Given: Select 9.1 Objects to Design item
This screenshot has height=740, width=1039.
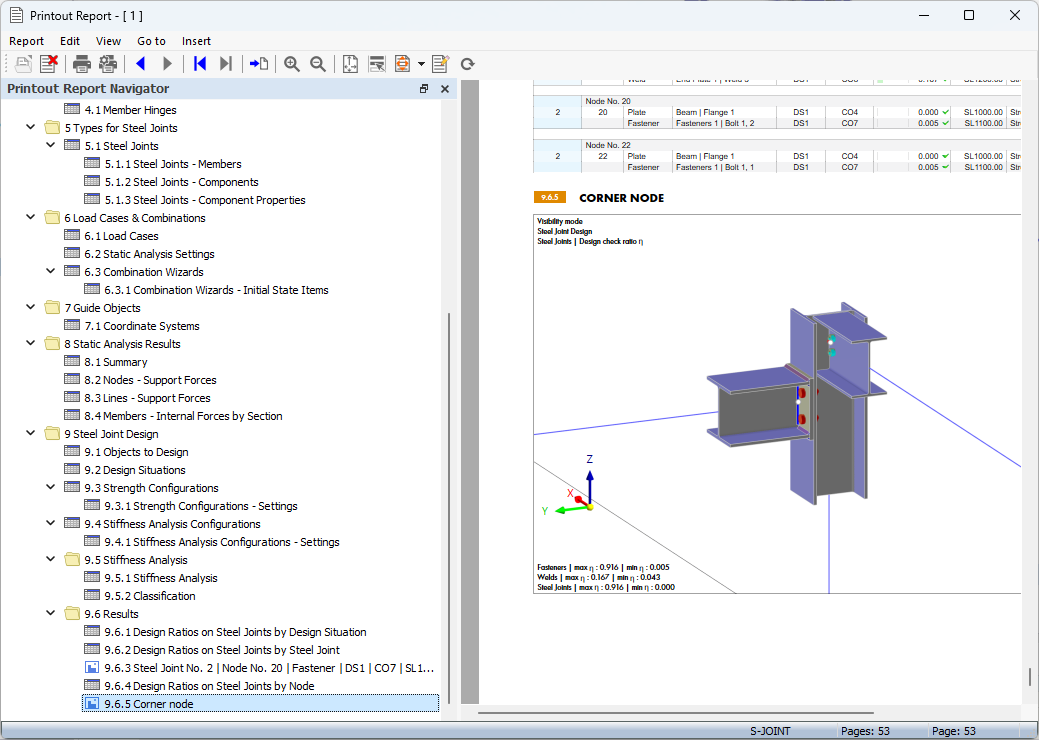Looking at the screenshot, I should pyautogui.click(x=136, y=452).
